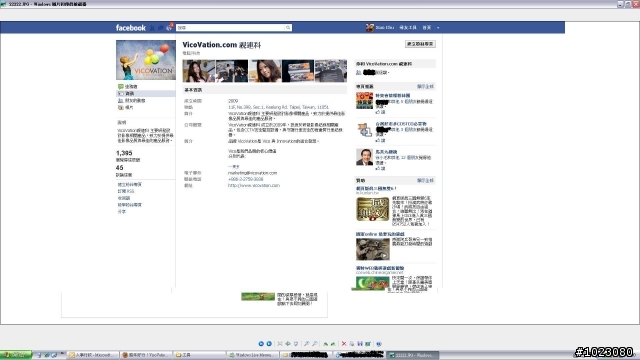Delete image with red X icon
Screen dimensions: 640x360
tap(344, 344)
